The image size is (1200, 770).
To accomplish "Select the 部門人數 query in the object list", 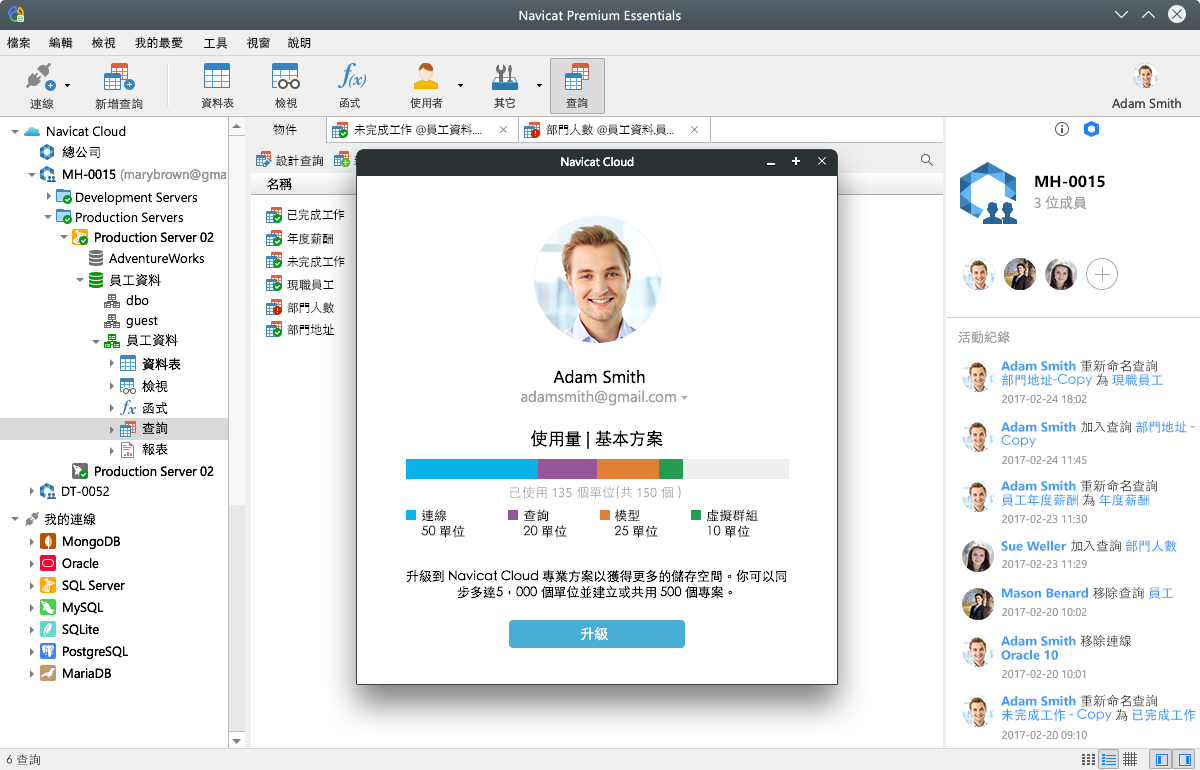I will click(299, 308).
